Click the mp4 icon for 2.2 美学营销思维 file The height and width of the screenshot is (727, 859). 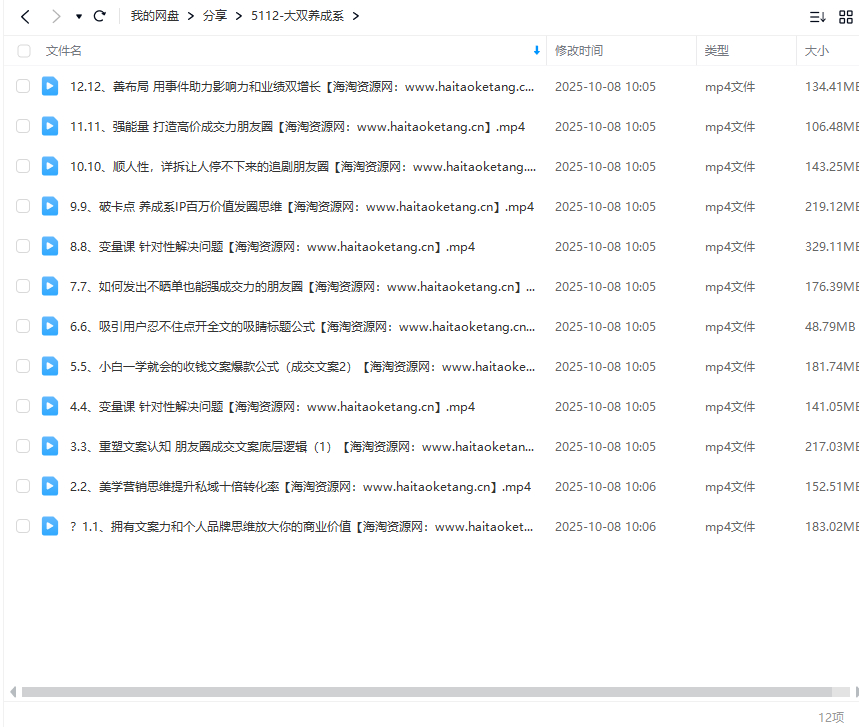click(50, 486)
